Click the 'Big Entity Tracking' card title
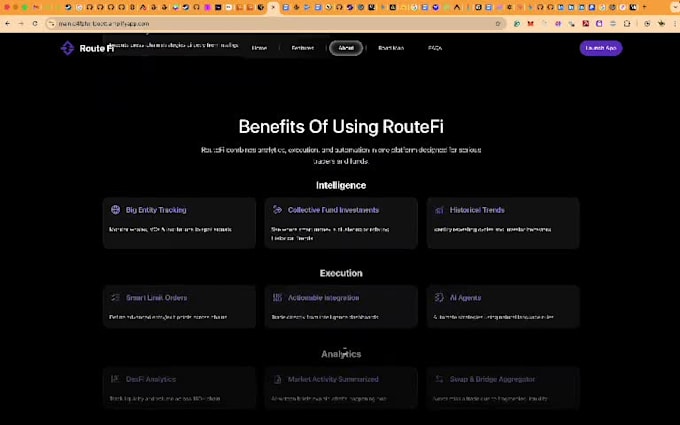This screenshot has height=425, width=680. tap(156, 210)
